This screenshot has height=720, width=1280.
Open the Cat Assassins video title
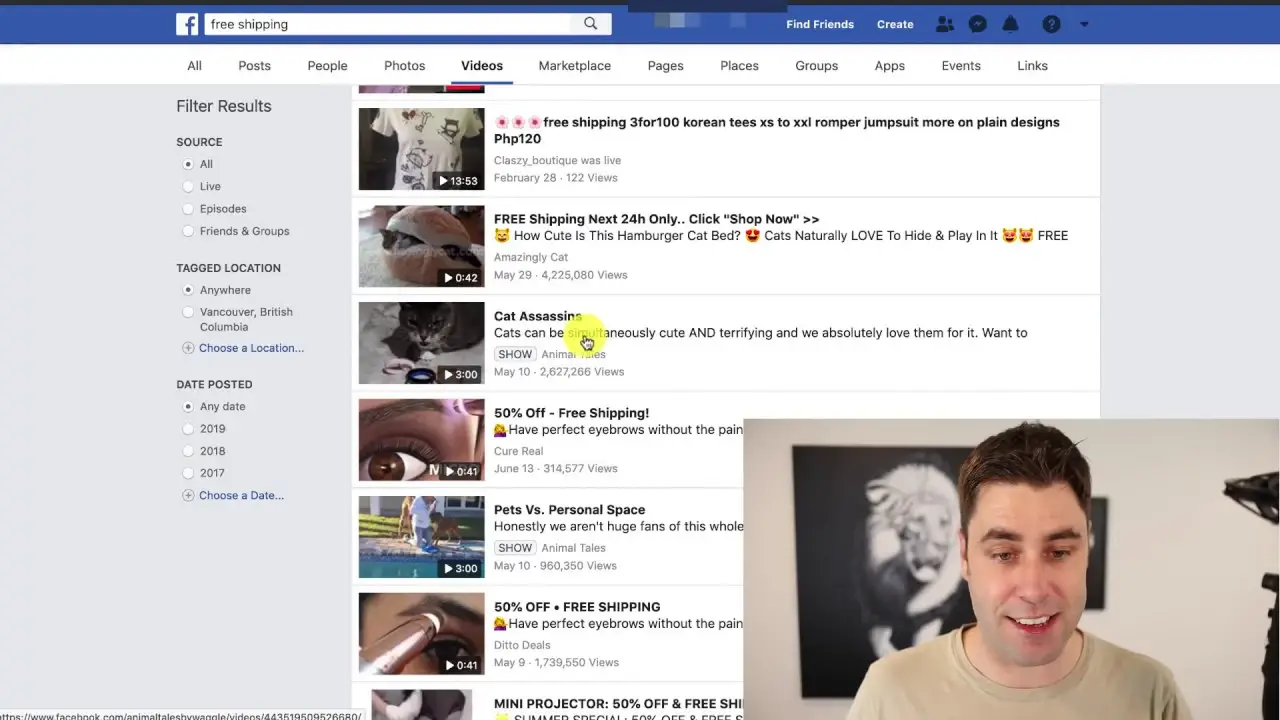[x=537, y=316]
